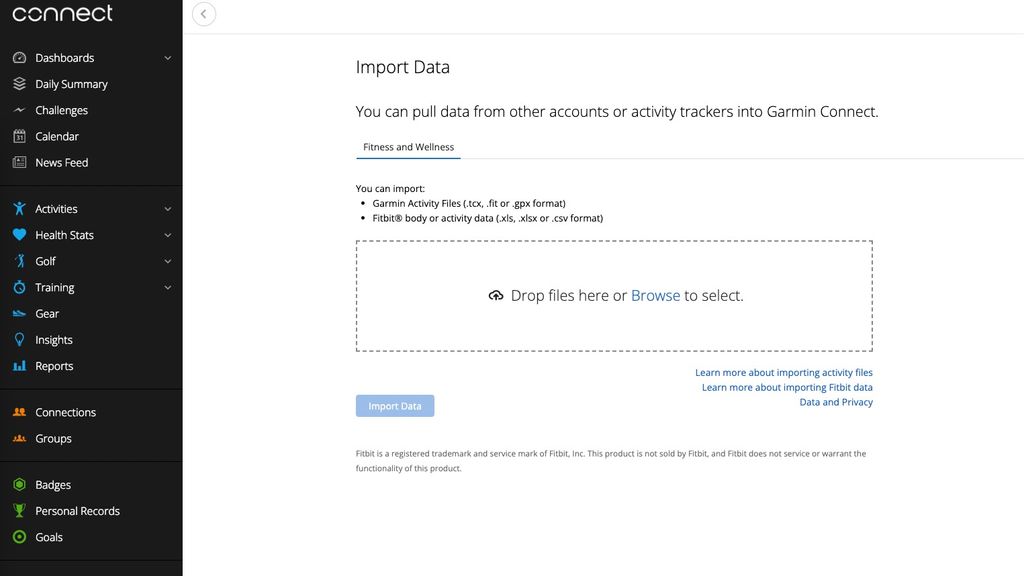The image size is (1024, 576).
Task: Open the News Feed menu item
Action: click(61, 162)
